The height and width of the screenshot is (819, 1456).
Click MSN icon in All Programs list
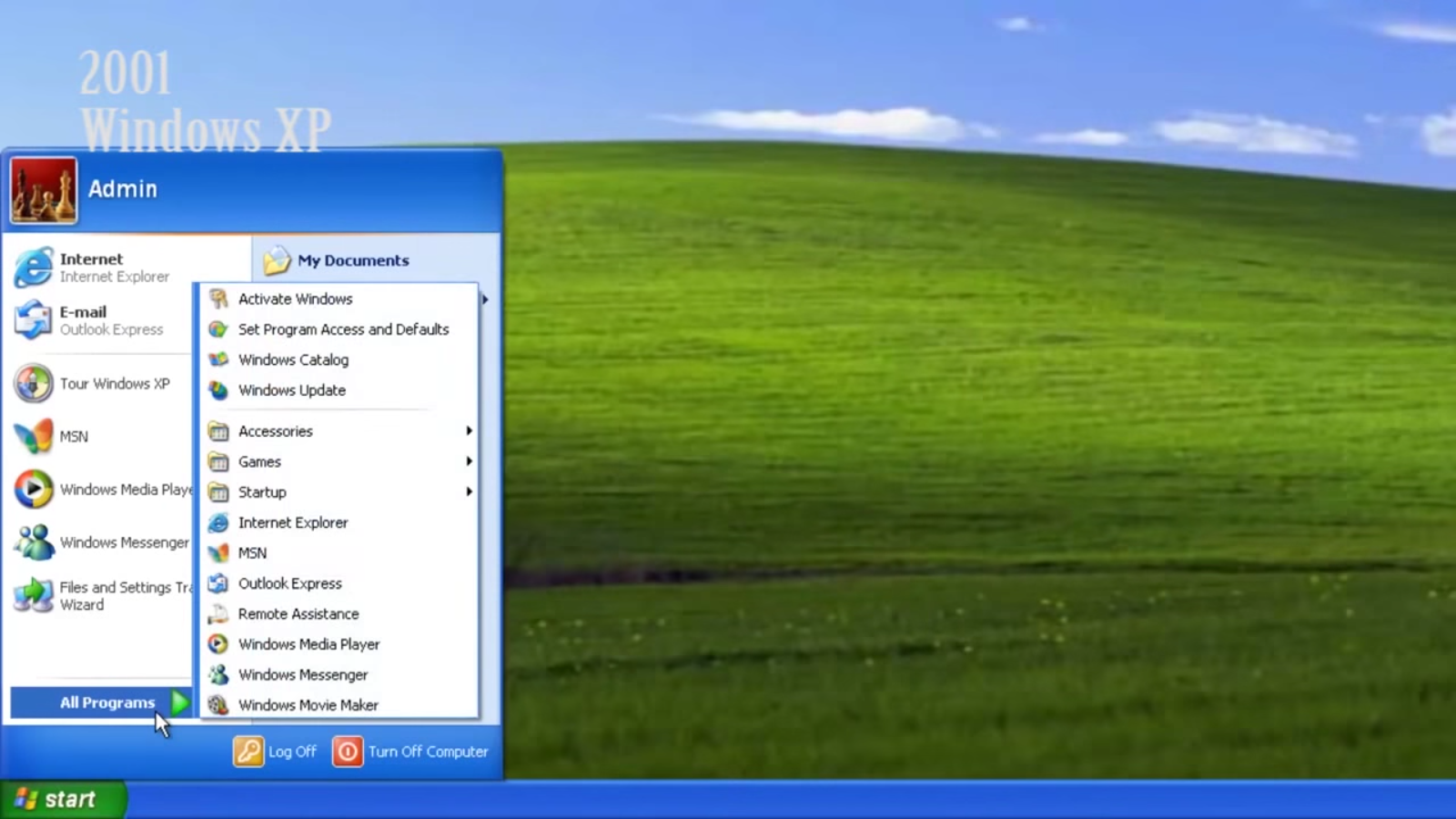point(218,552)
